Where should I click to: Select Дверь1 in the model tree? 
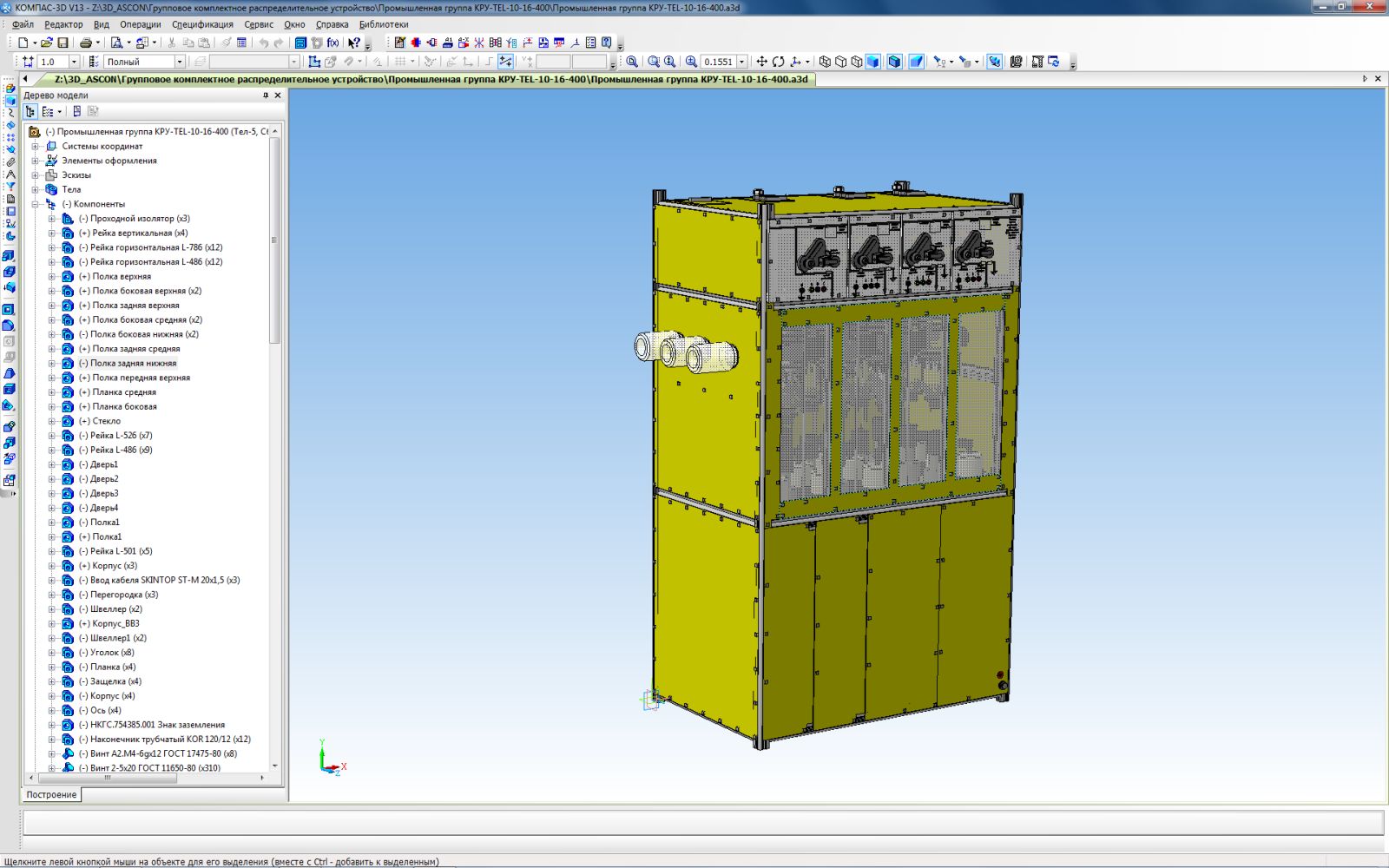click(104, 464)
